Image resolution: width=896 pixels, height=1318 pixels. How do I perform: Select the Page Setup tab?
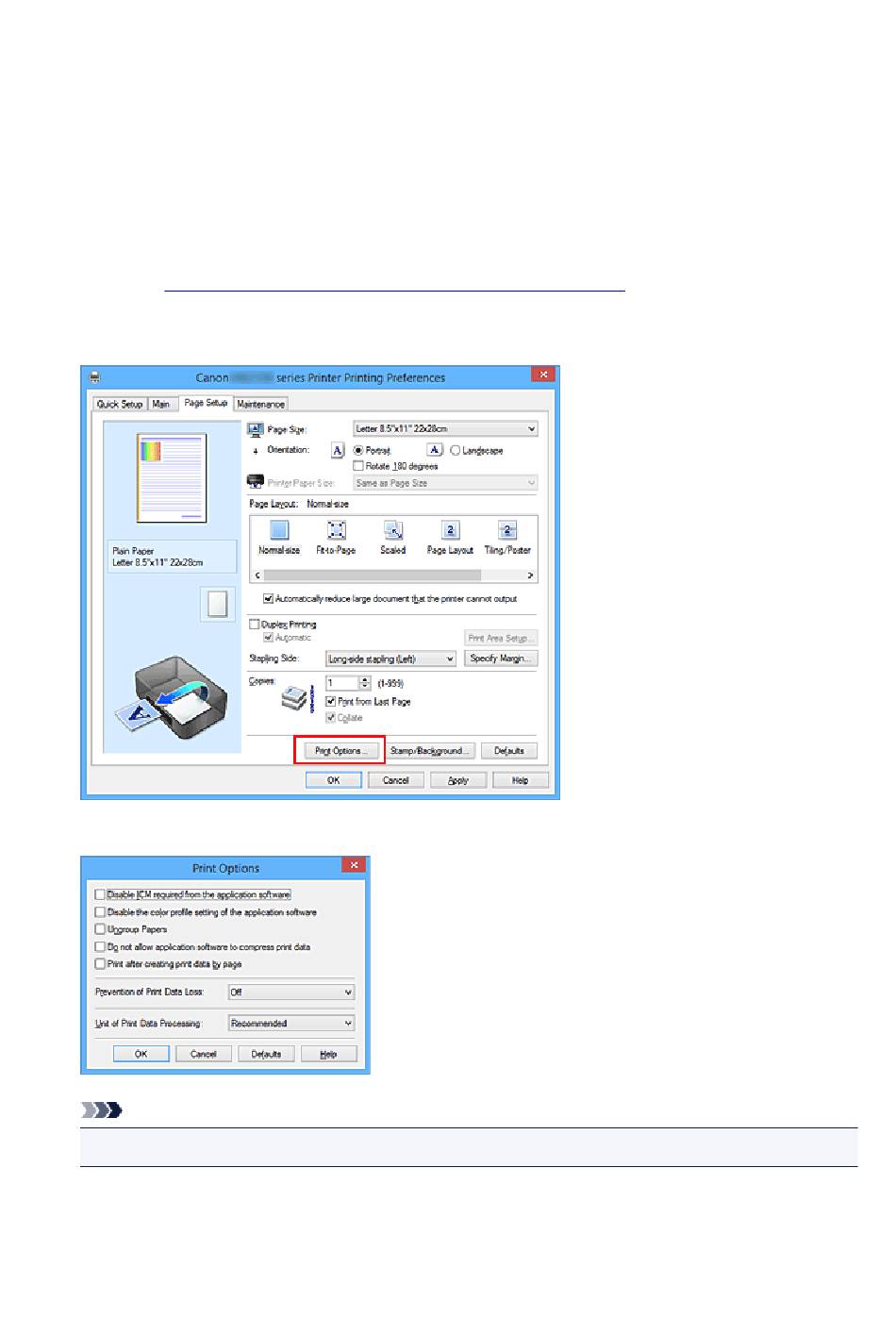point(206,403)
